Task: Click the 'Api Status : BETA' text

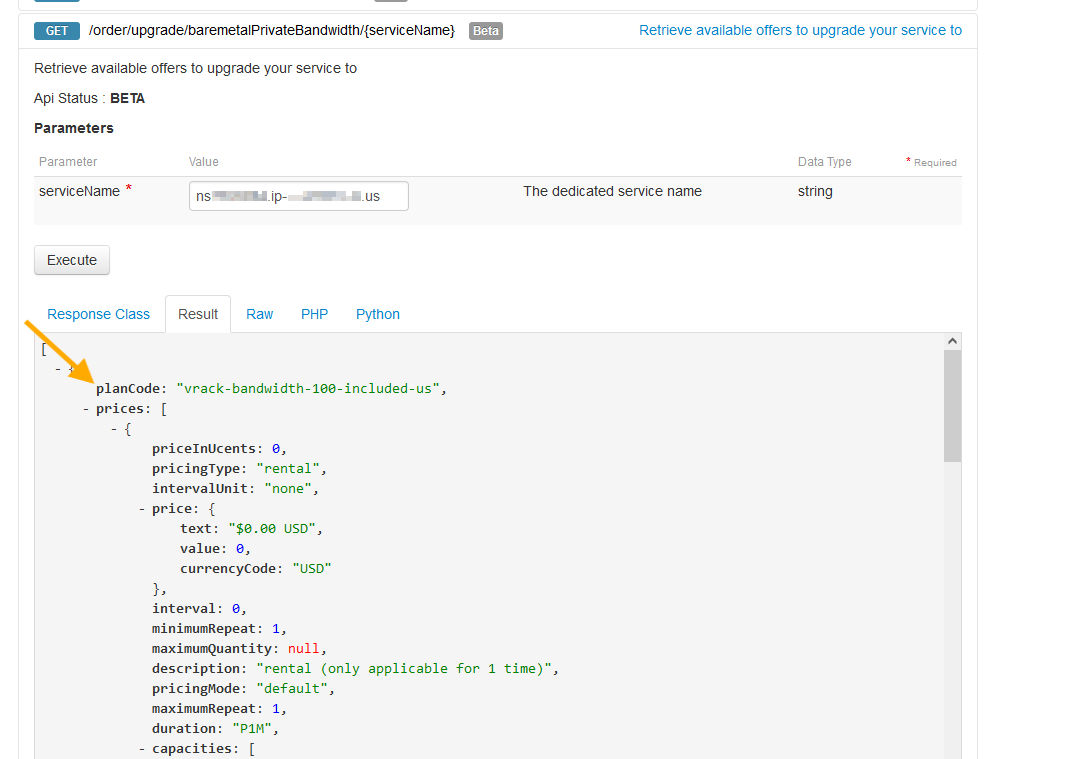Action: 89,98
